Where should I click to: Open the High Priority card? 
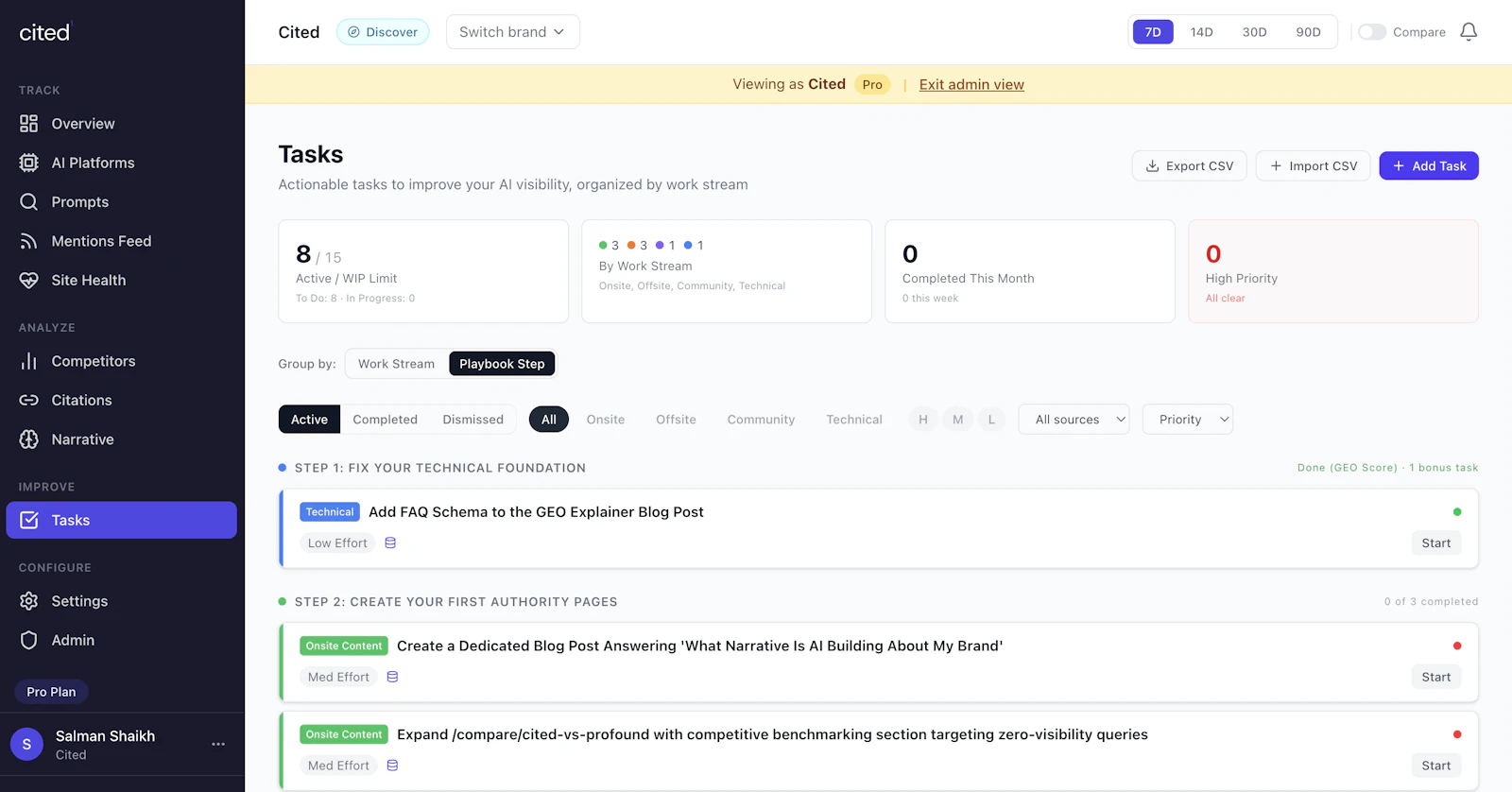1333,271
